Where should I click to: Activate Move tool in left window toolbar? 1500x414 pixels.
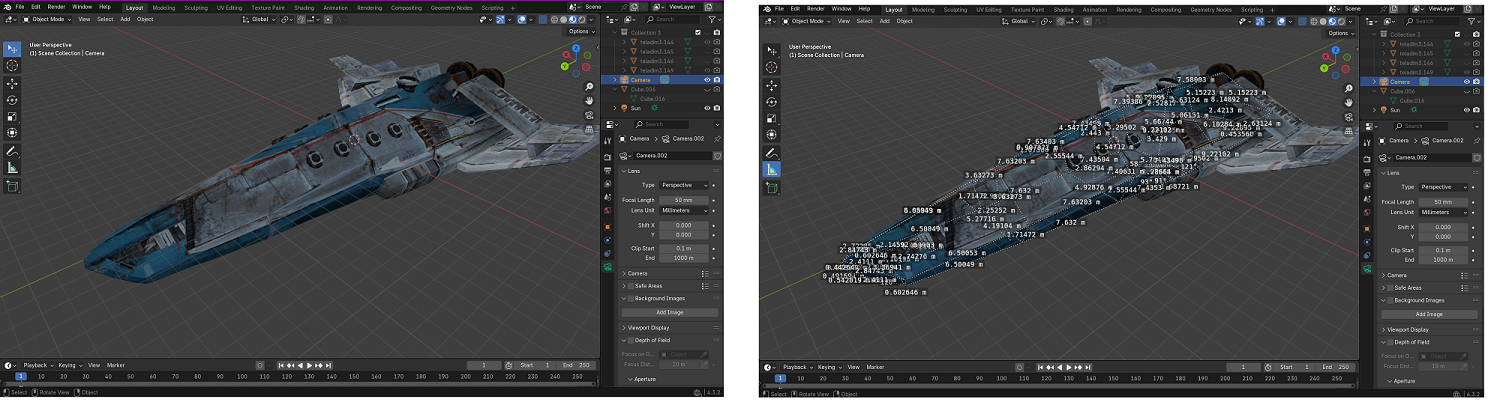(x=12, y=83)
